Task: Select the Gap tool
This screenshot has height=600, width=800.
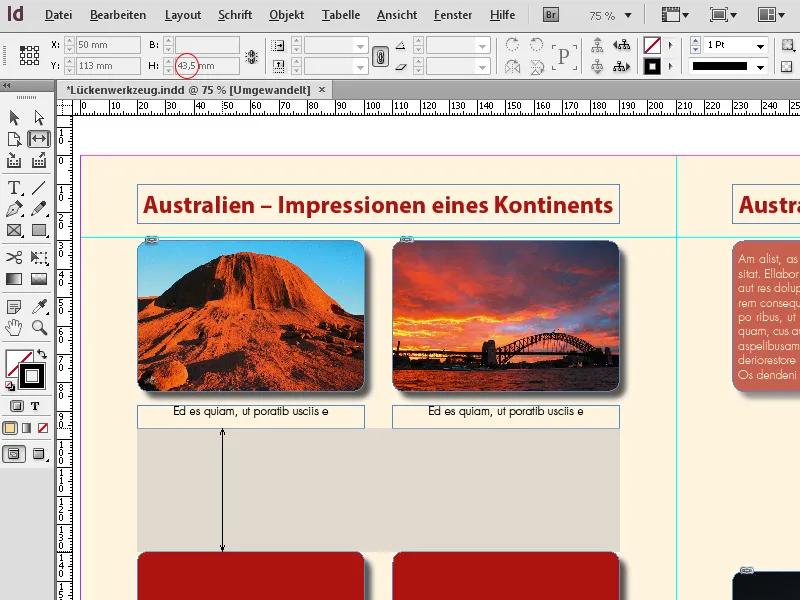Action: coord(39,139)
